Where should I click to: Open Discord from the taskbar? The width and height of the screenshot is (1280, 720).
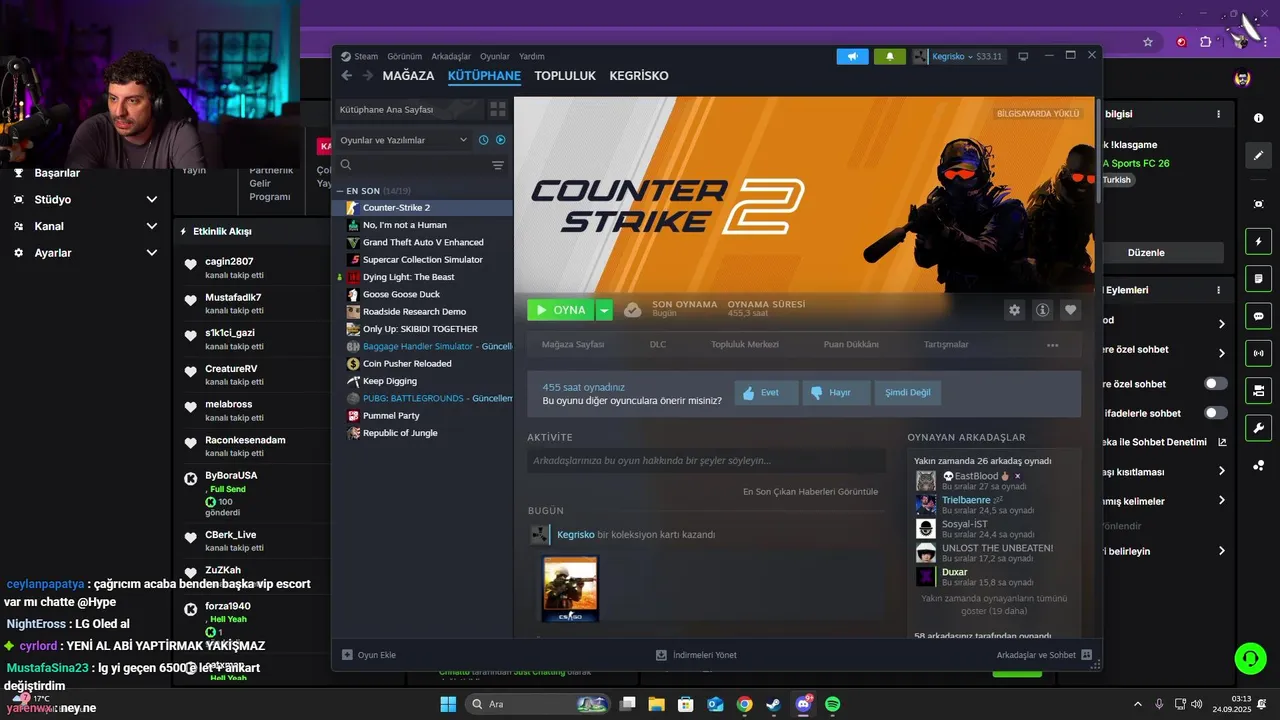point(803,704)
